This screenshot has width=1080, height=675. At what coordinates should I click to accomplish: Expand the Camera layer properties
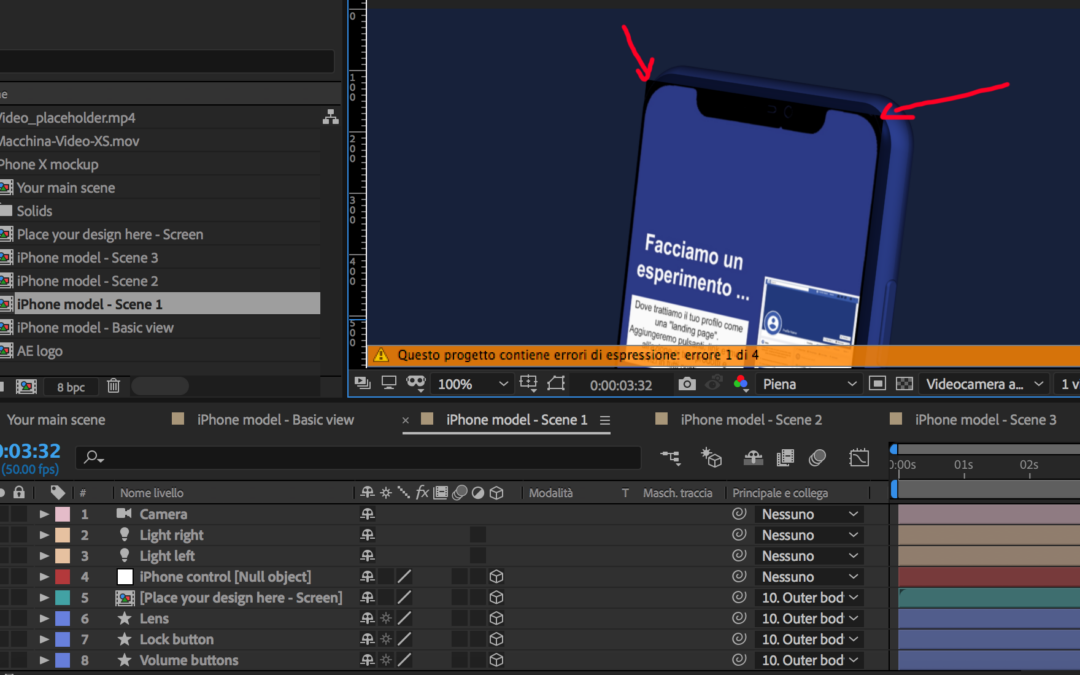pyautogui.click(x=44, y=514)
